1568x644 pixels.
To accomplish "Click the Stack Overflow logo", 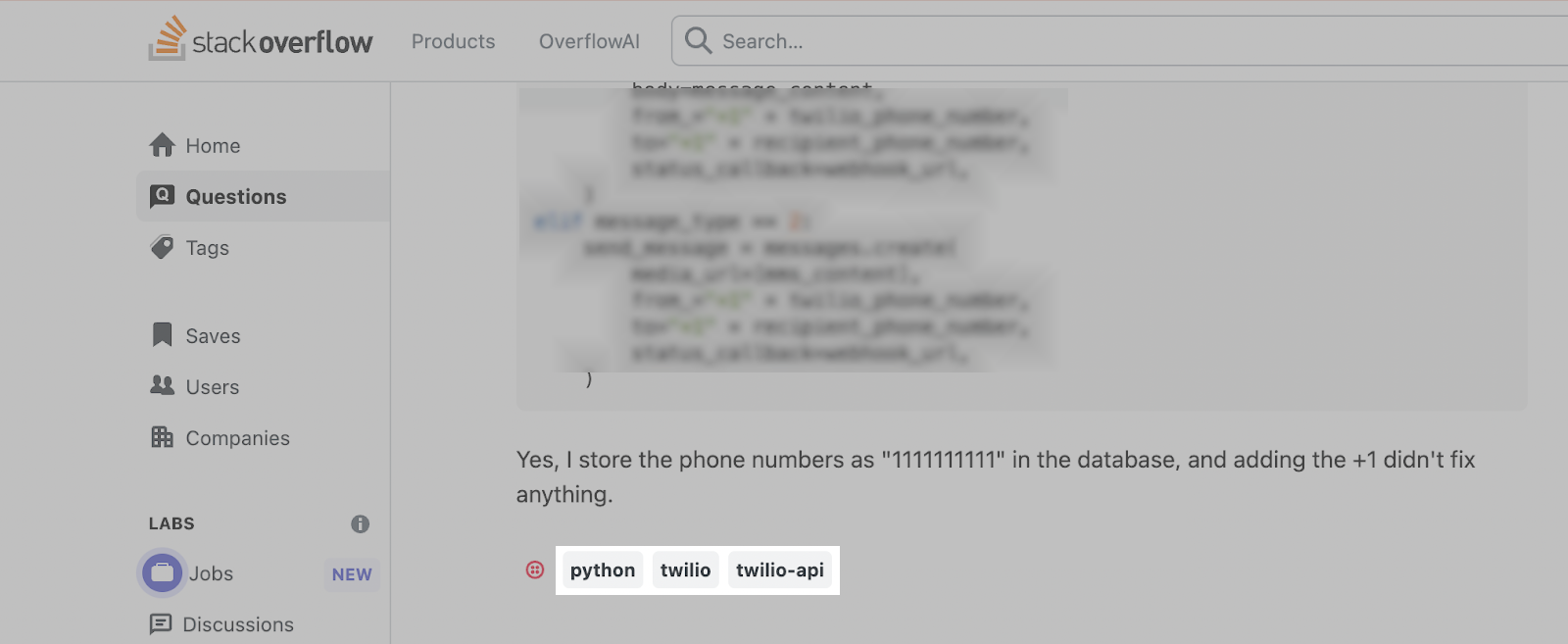I will [261, 40].
